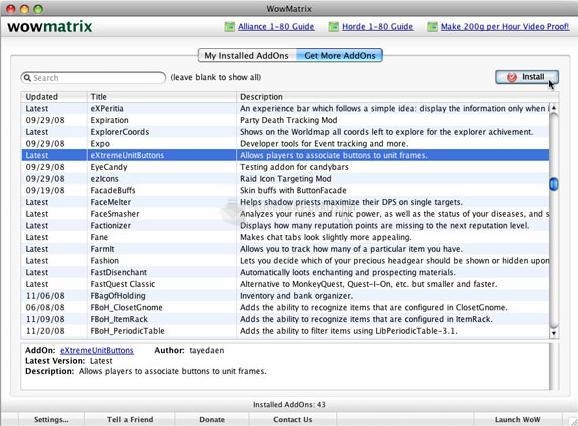Screen dimensions: 578x426
Task: Click the 09/19/08 updated date cell
Action: 45,191
